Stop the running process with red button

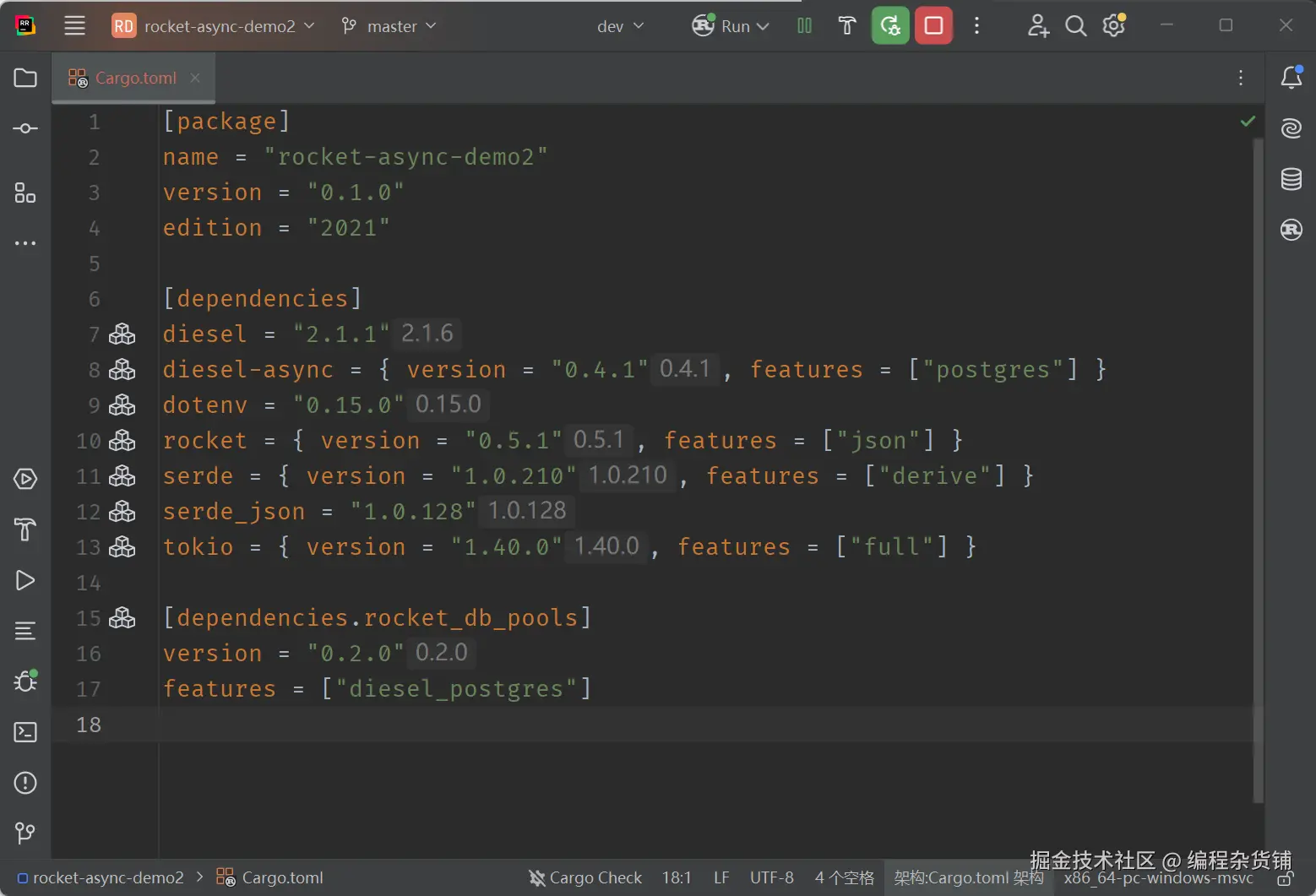click(933, 25)
